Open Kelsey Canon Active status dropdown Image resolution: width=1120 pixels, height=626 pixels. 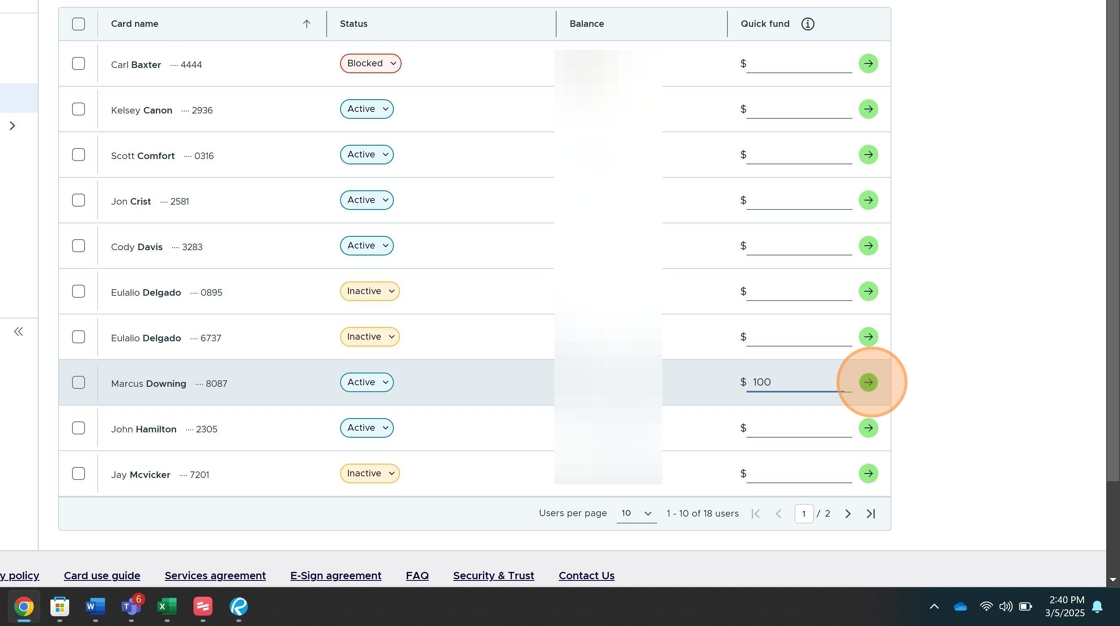tap(366, 109)
